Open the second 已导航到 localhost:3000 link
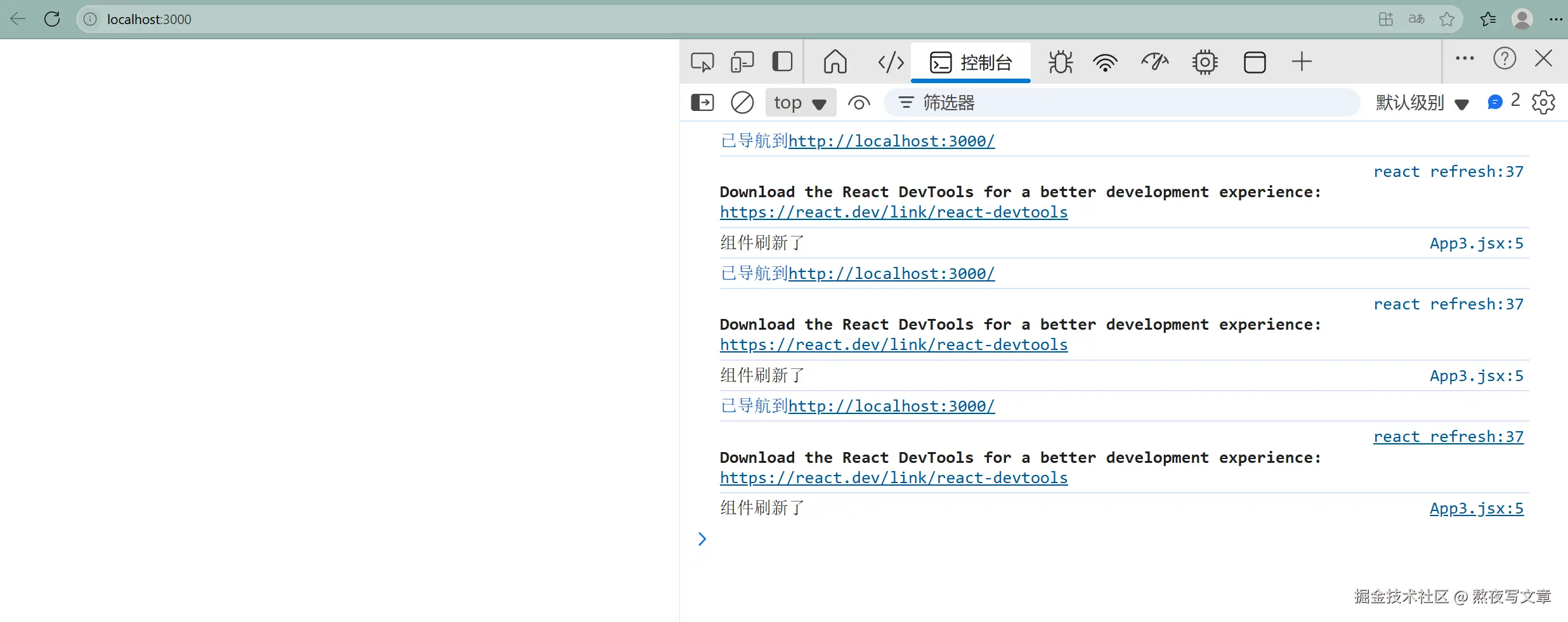 pyautogui.click(x=891, y=273)
